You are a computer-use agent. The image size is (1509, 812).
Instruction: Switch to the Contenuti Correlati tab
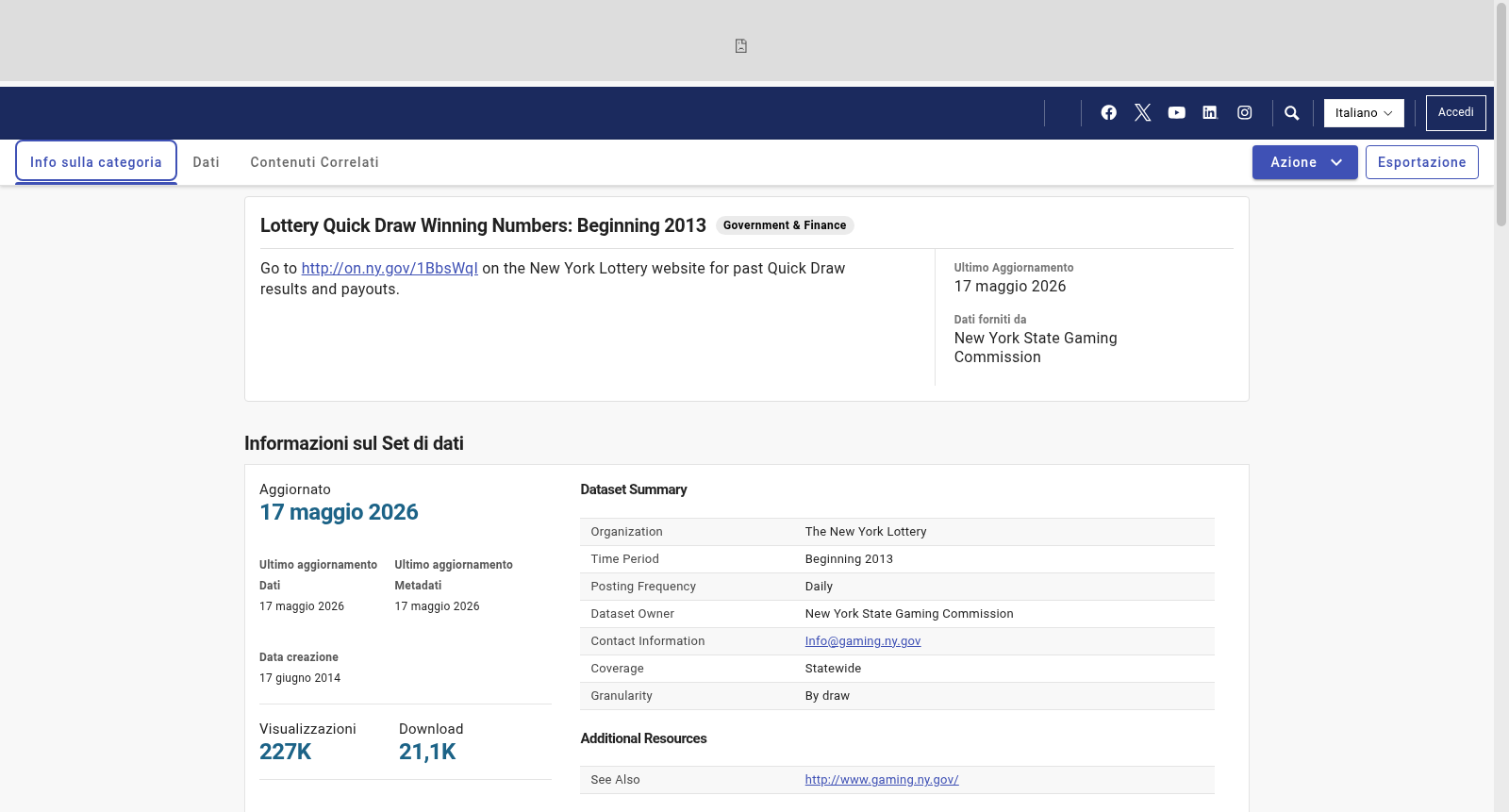(315, 162)
